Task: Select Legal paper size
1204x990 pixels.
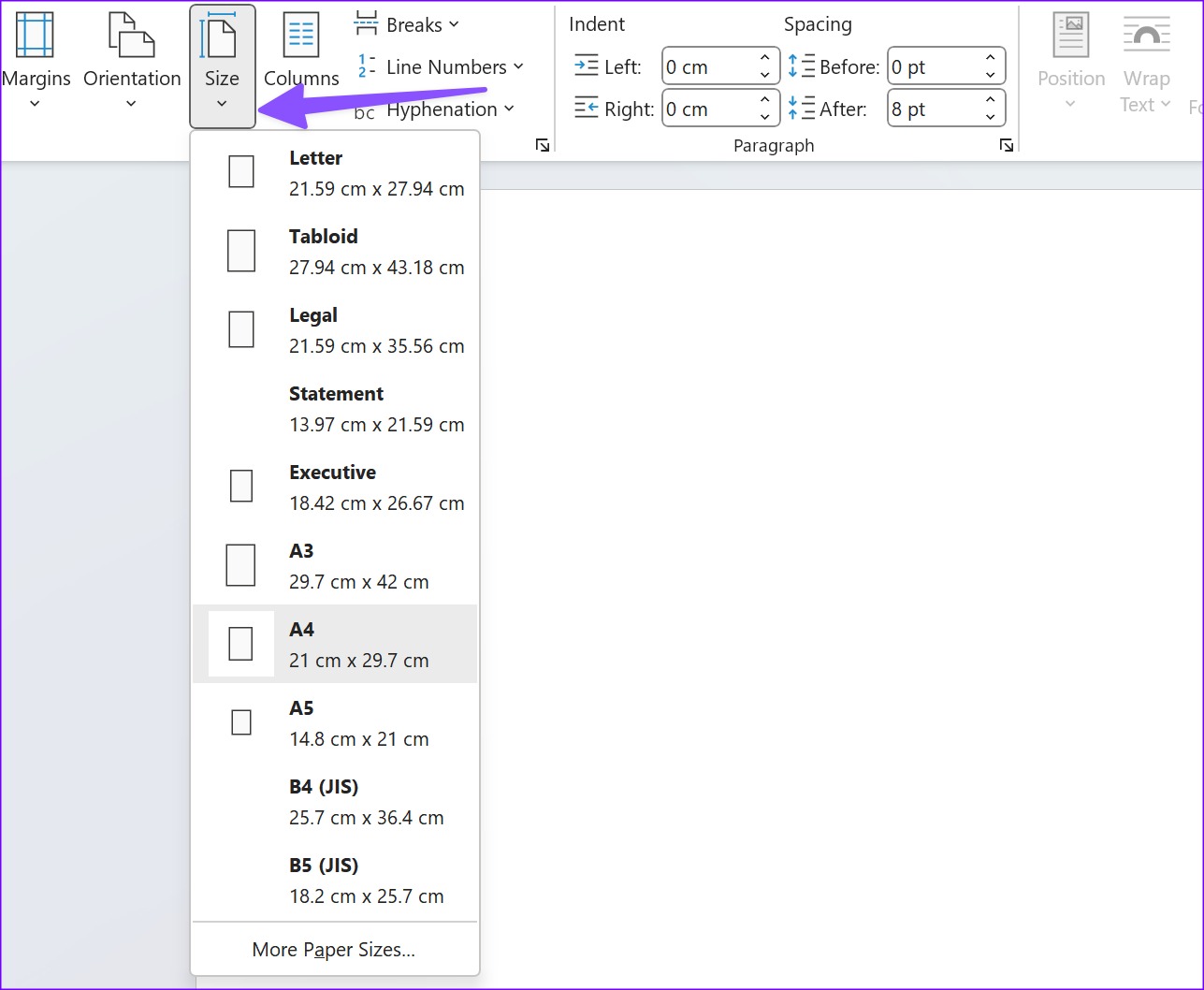Action: point(335,329)
